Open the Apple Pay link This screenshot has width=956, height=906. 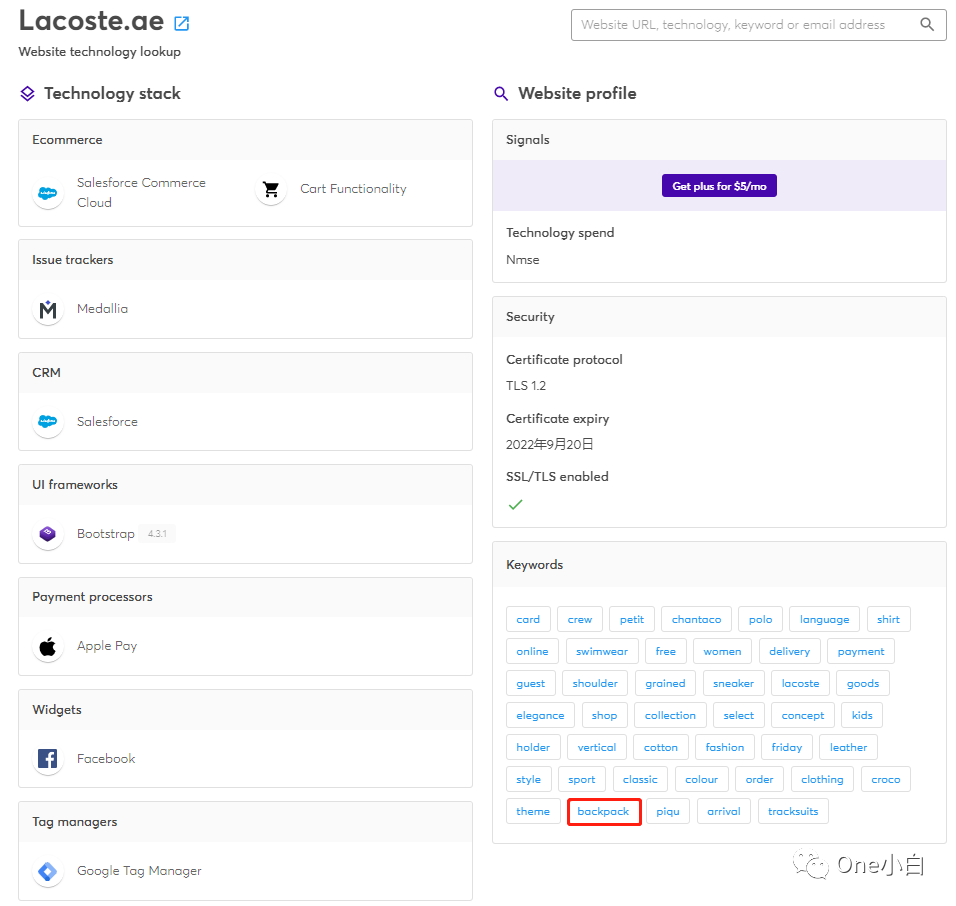[107, 646]
